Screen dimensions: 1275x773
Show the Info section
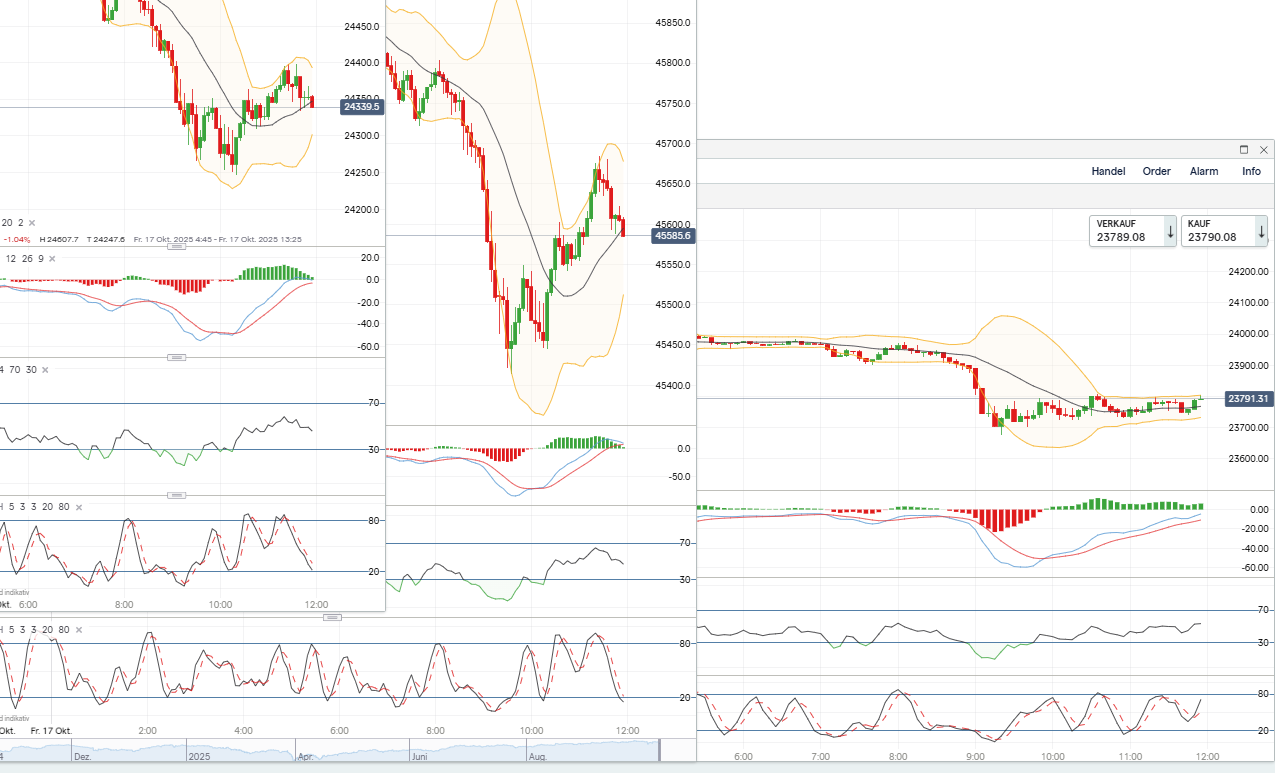1251,171
